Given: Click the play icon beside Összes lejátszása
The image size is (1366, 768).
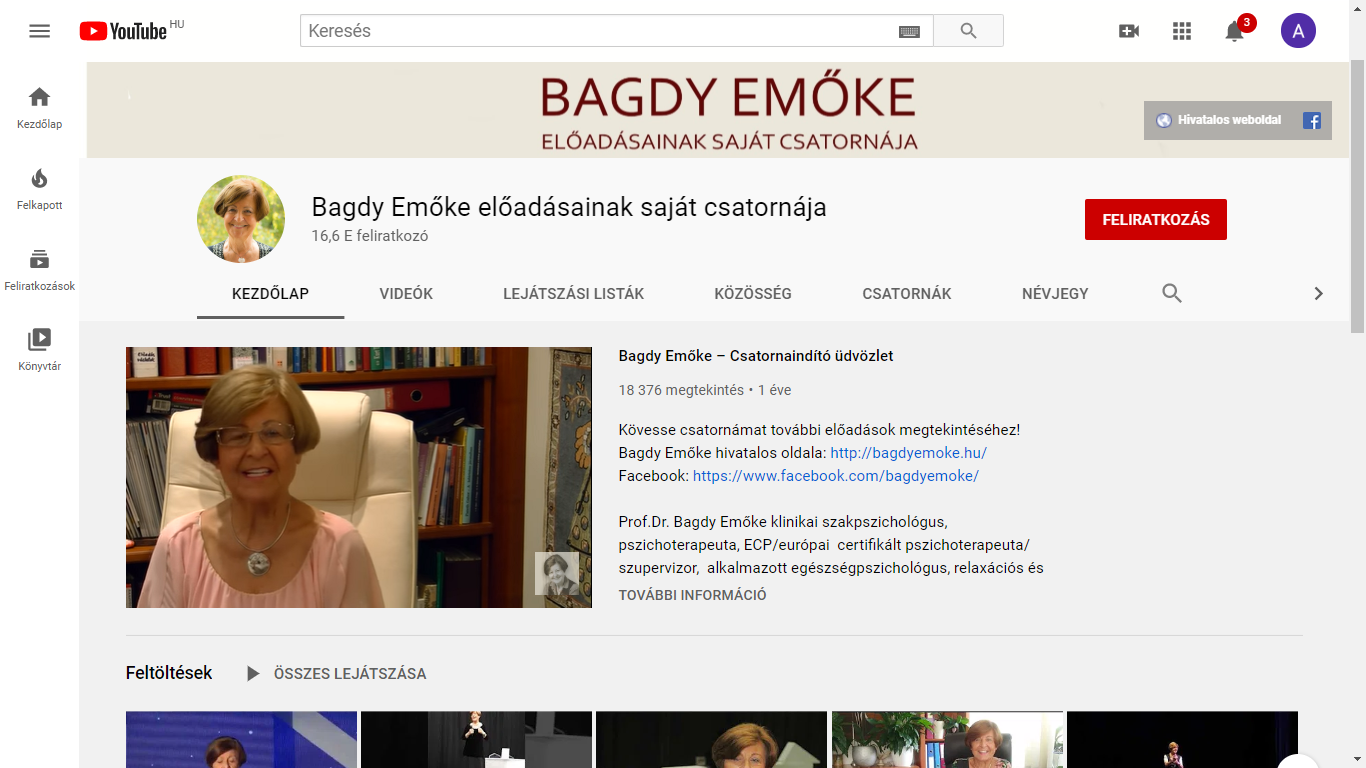Looking at the screenshot, I should (x=253, y=674).
